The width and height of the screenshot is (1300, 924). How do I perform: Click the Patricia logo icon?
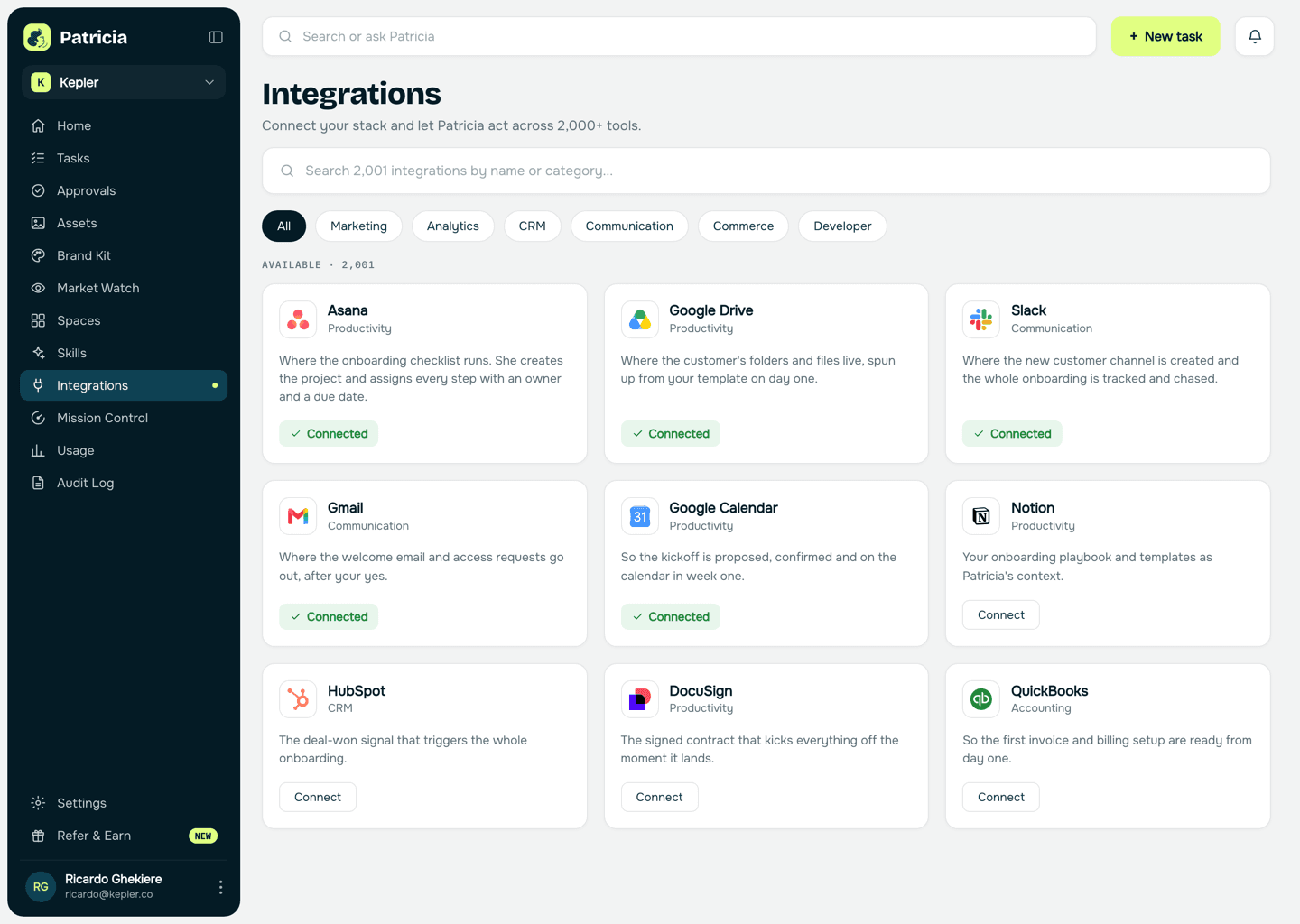click(x=37, y=37)
